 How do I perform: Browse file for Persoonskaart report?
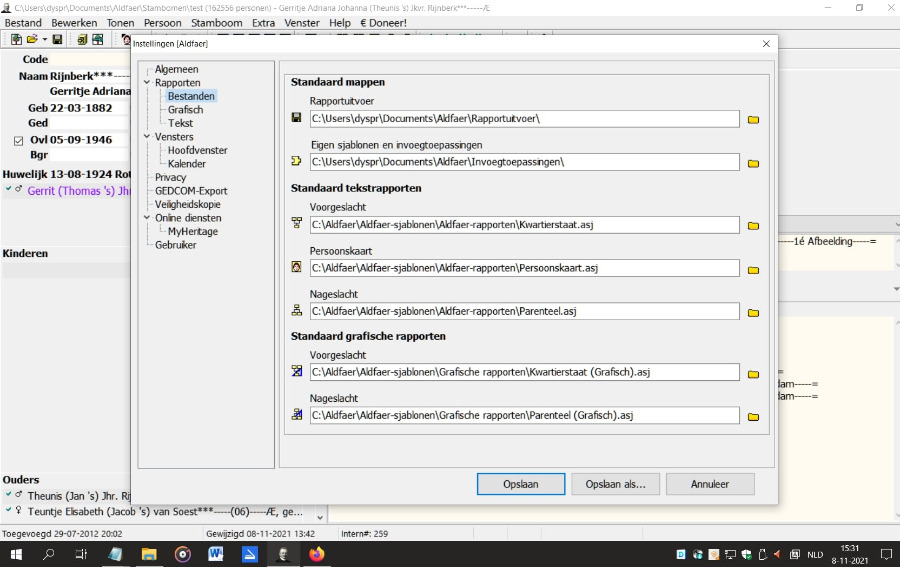(753, 269)
